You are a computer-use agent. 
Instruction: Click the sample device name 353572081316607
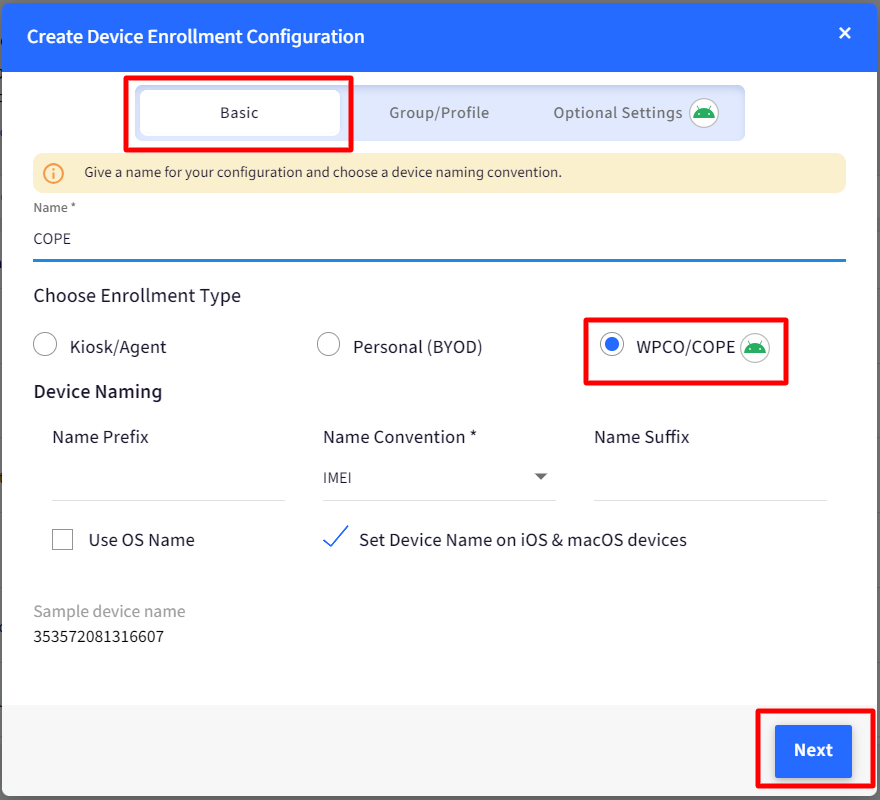(99, 637)
